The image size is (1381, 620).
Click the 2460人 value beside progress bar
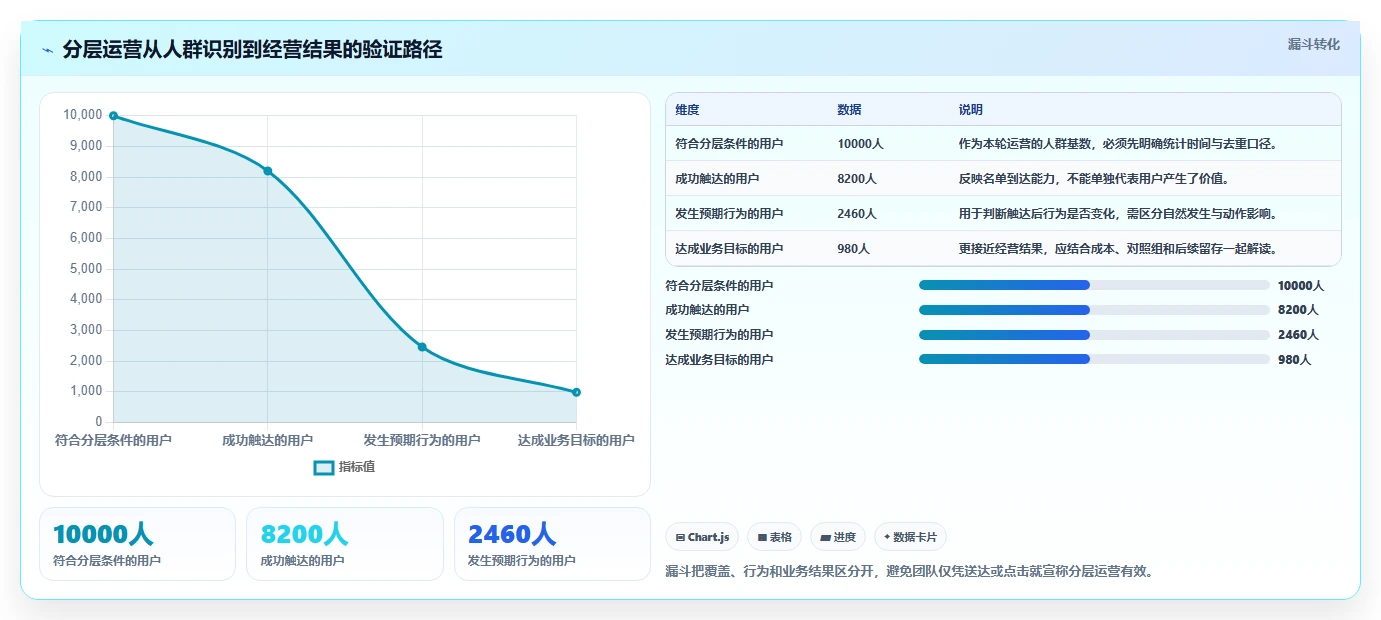1298,335
